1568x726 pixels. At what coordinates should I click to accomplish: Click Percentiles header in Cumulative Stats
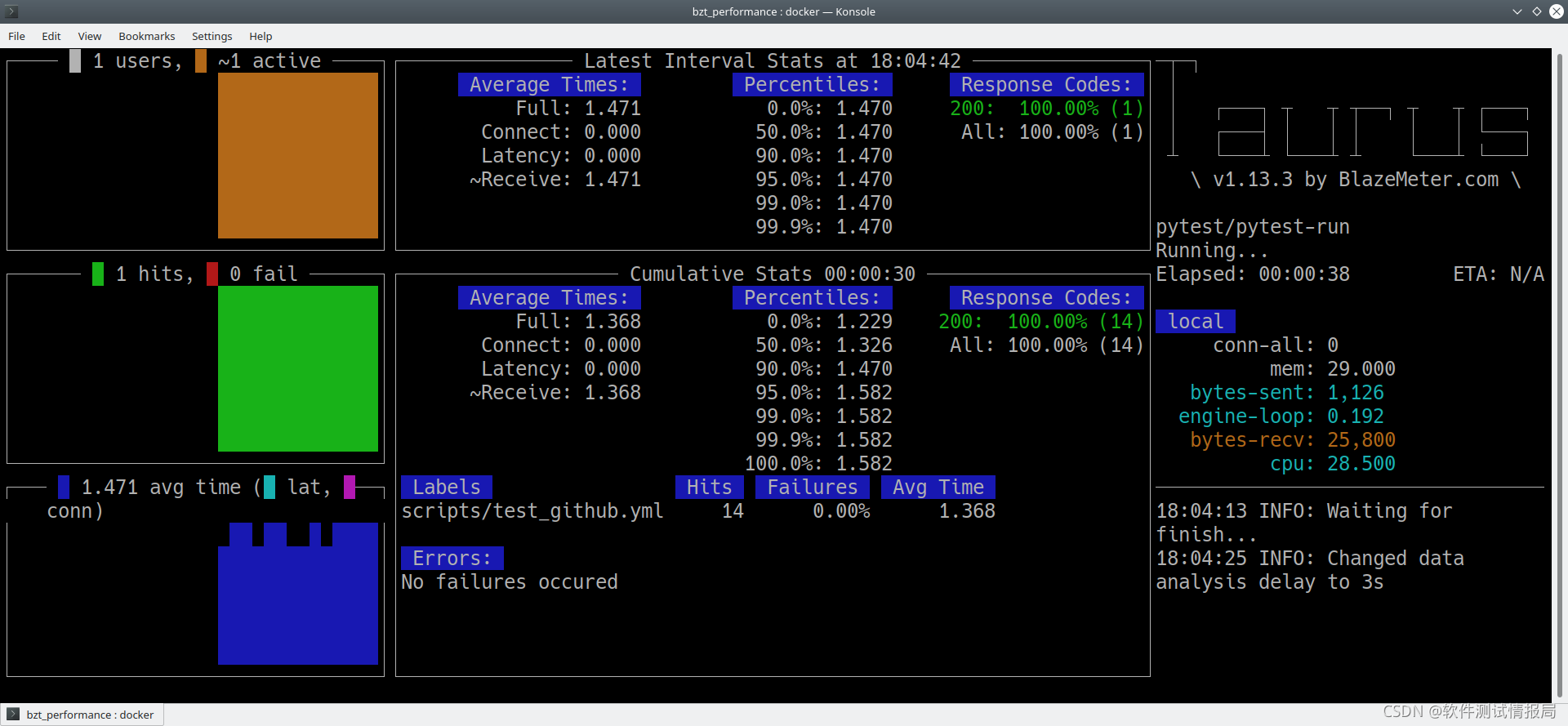tap(813, 298)
